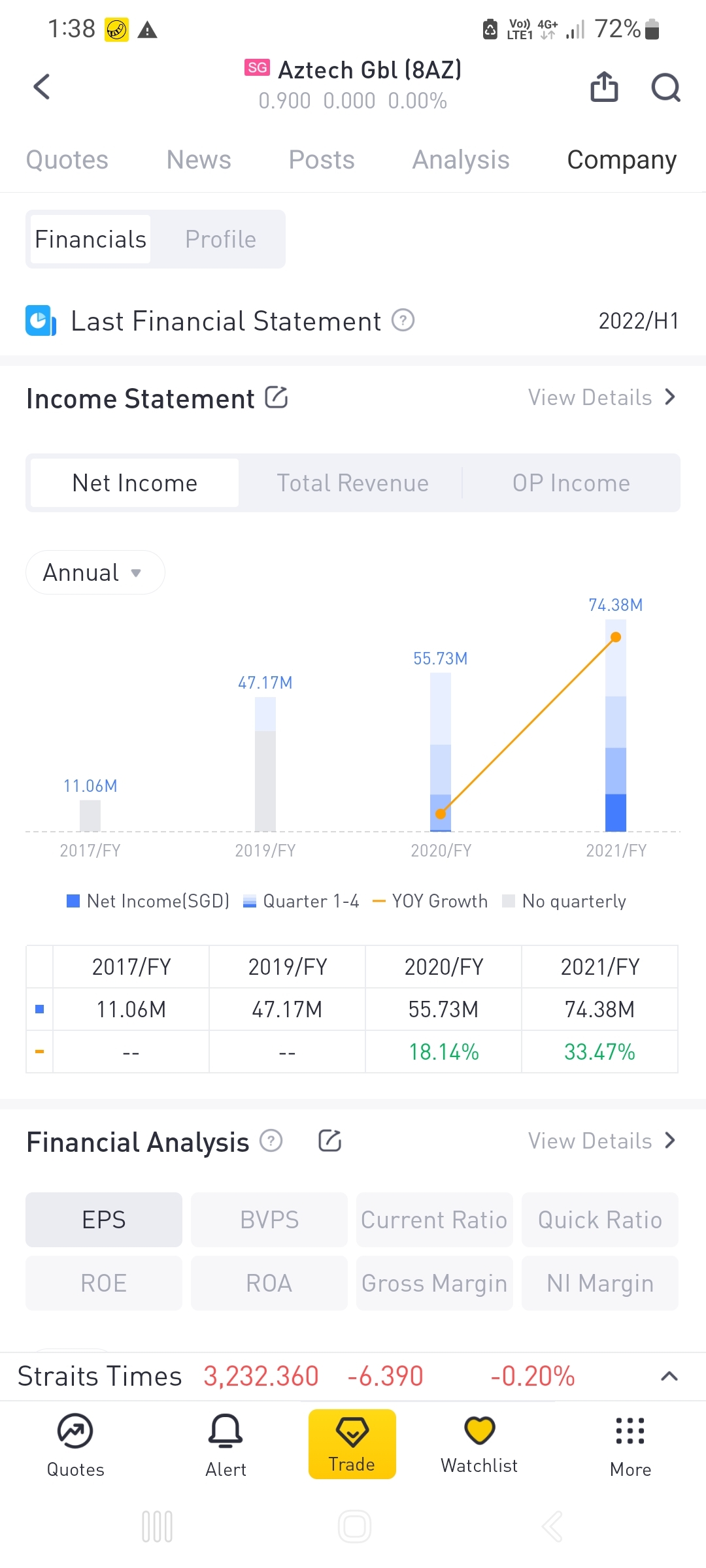The width and height of the screenshot is (706, 1568).
Task: Select Net Income chart toggle
Action: (135, 483)
